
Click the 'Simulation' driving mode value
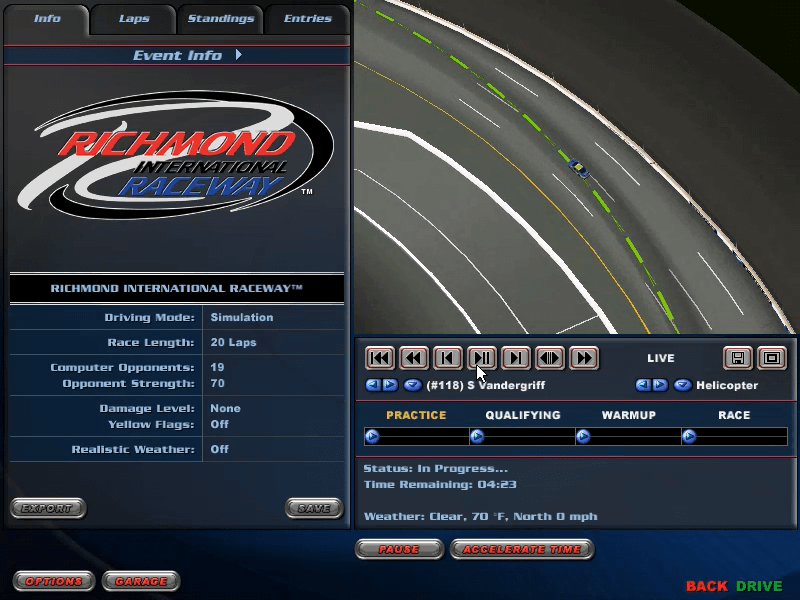pos(242,317)
